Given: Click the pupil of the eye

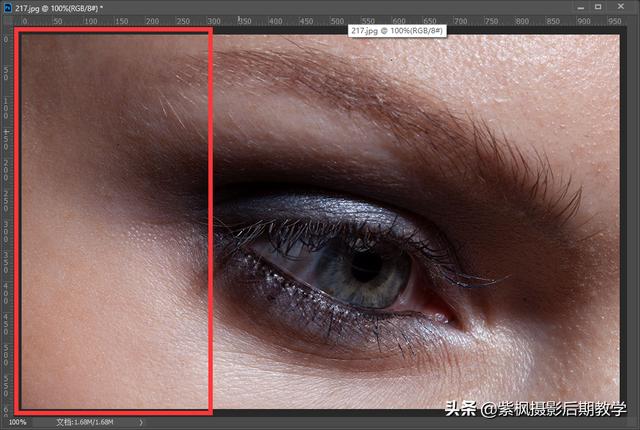Looking at the screenshot, I should point(365,262).
